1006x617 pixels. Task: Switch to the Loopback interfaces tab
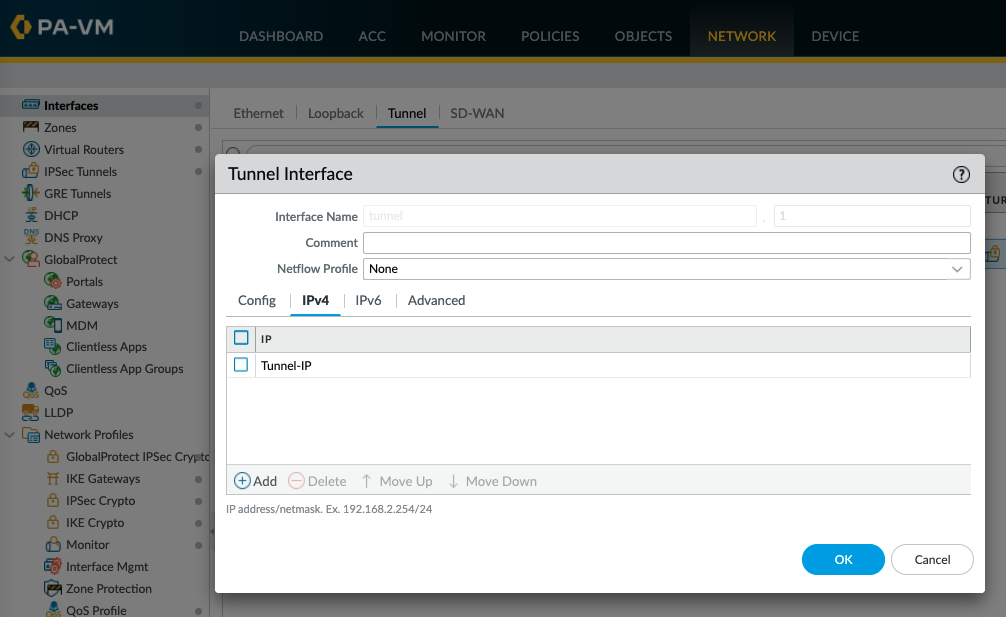(336, 114)
